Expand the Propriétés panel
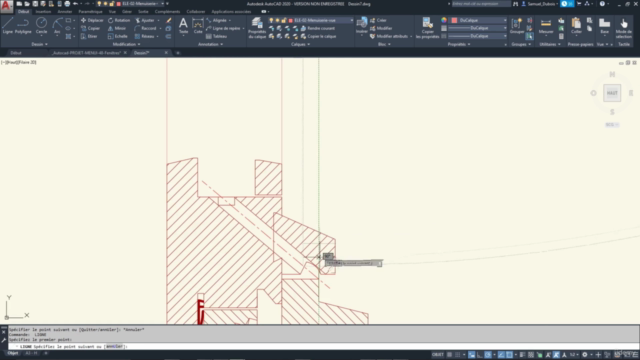Image resolution: width=640 pixels, height=360 pixels. tap(459, 44)
